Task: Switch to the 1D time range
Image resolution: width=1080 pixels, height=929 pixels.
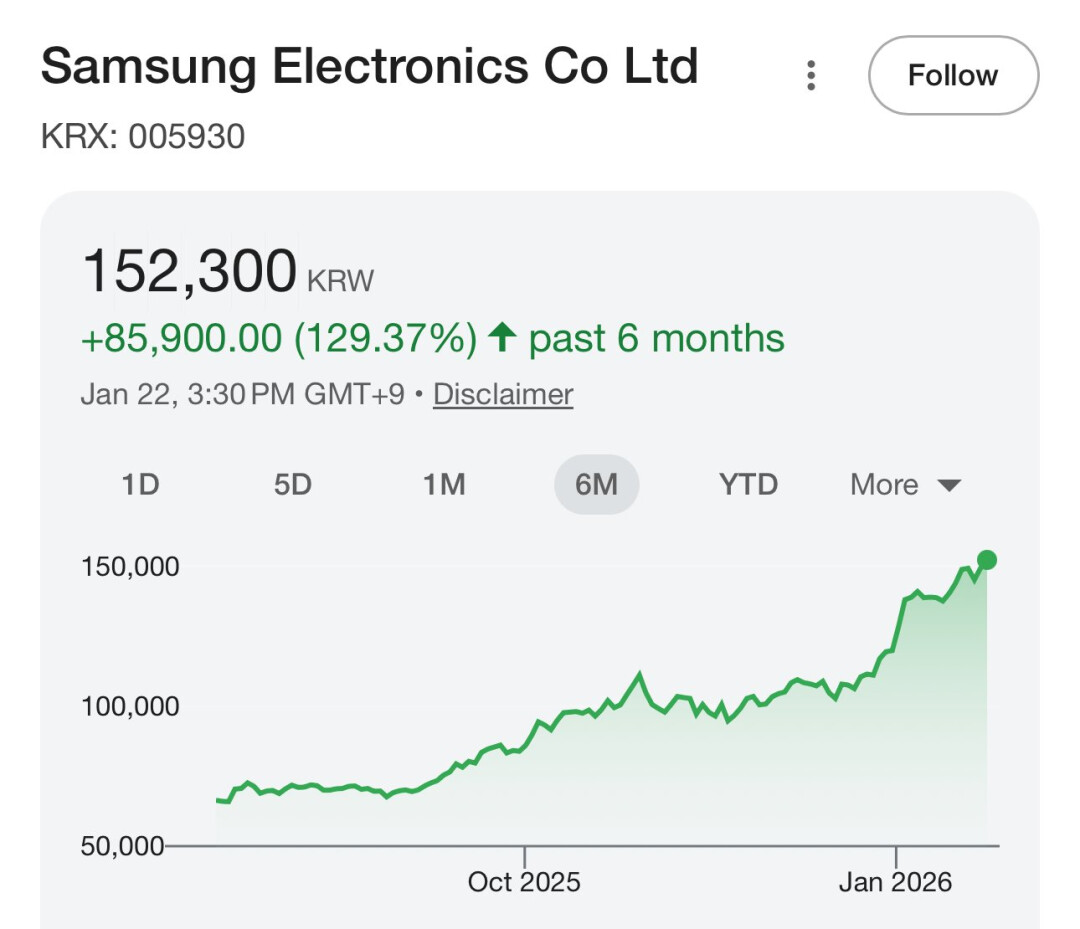Action: (141, 485)
